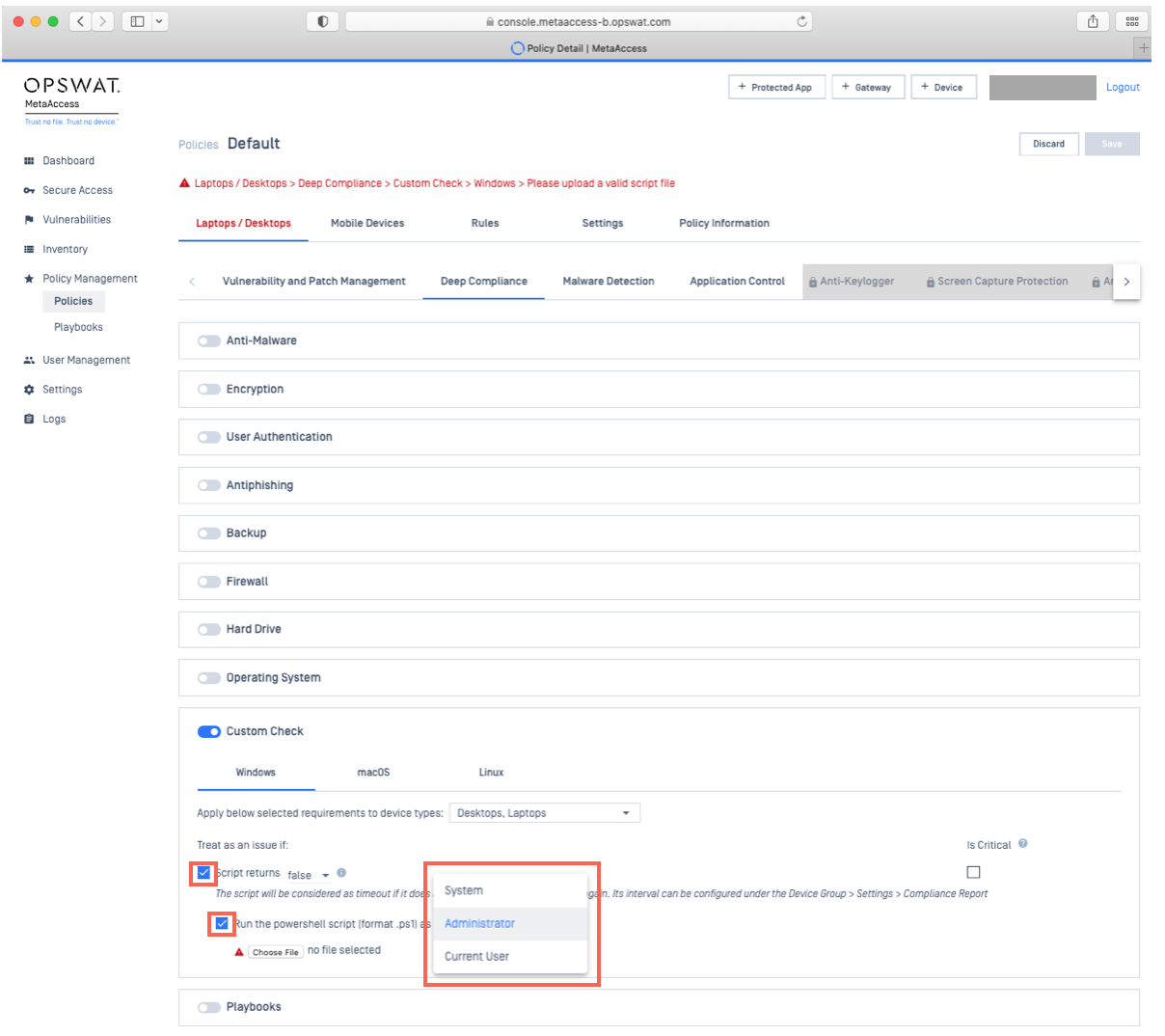Check the Is Critical checkbox
The image size is (1165, 1036).
pos(973,872)
